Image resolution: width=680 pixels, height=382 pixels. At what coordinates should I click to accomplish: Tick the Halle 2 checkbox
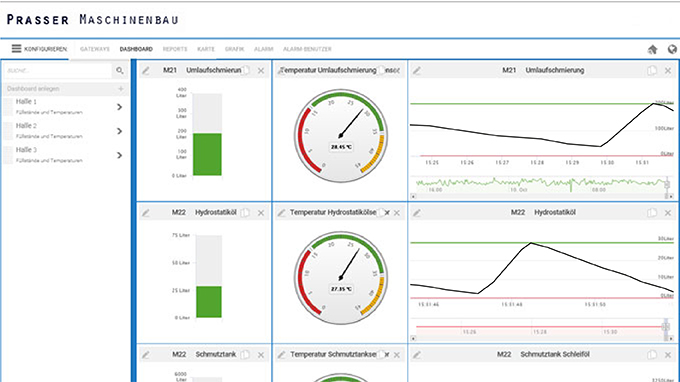click(x=8, y=131)
